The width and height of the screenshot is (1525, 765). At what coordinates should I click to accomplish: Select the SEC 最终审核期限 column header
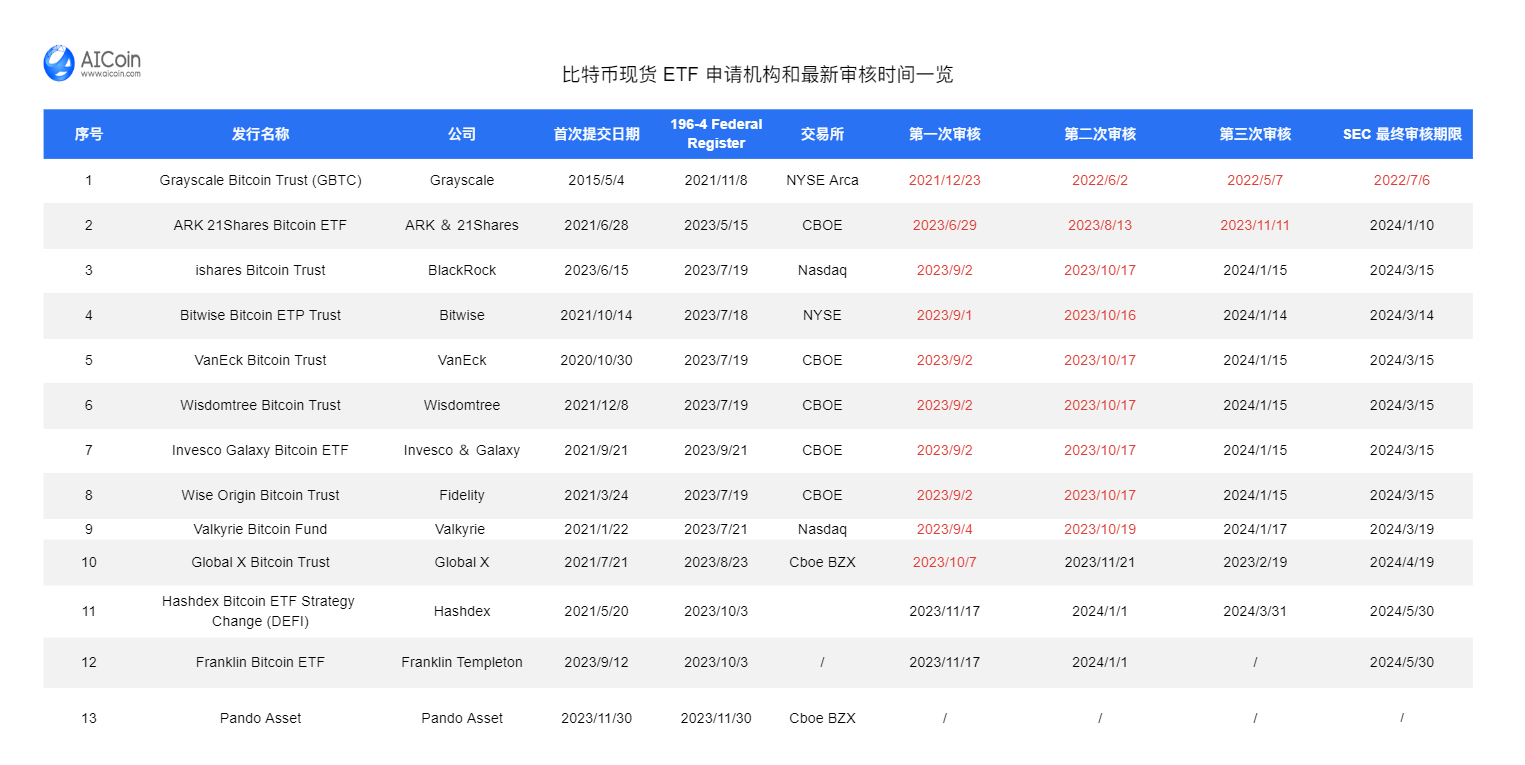click(1402, 134)
